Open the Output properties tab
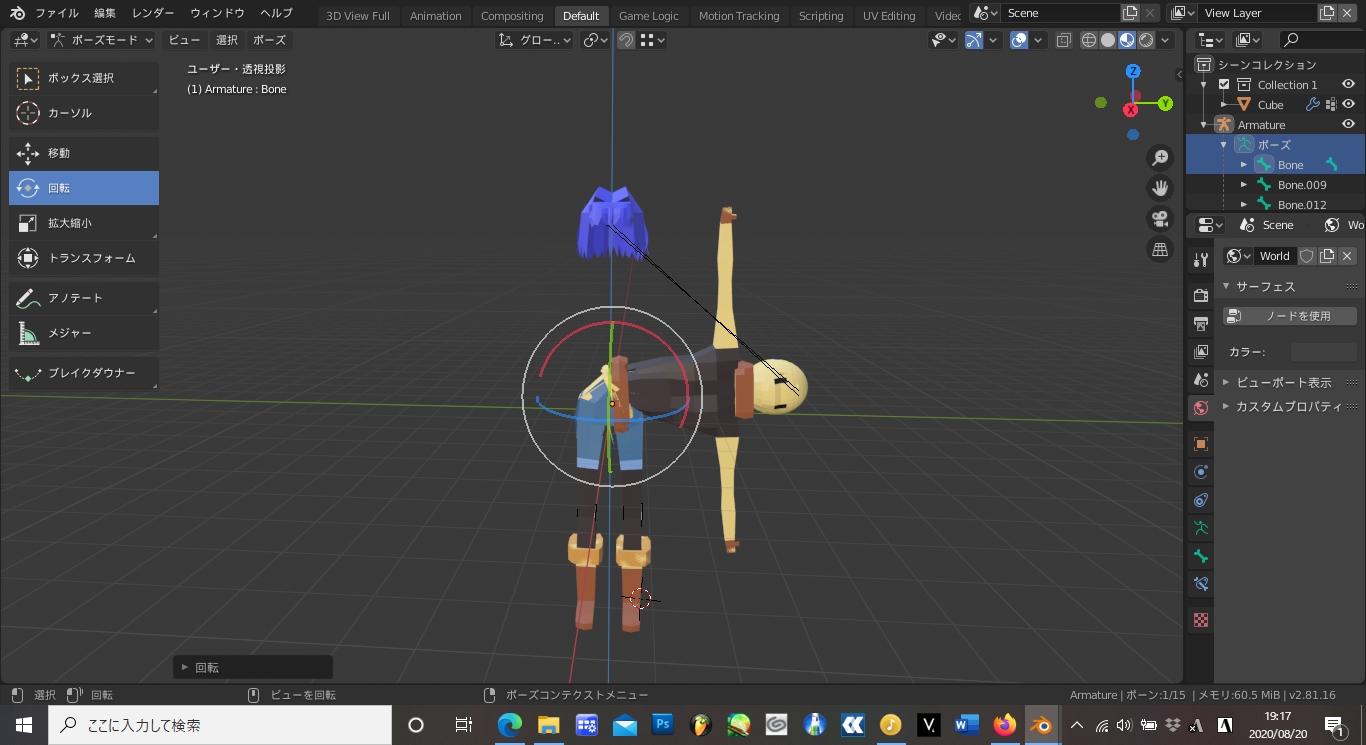This screenshot has height=745, width=1366. (1201, 324)
